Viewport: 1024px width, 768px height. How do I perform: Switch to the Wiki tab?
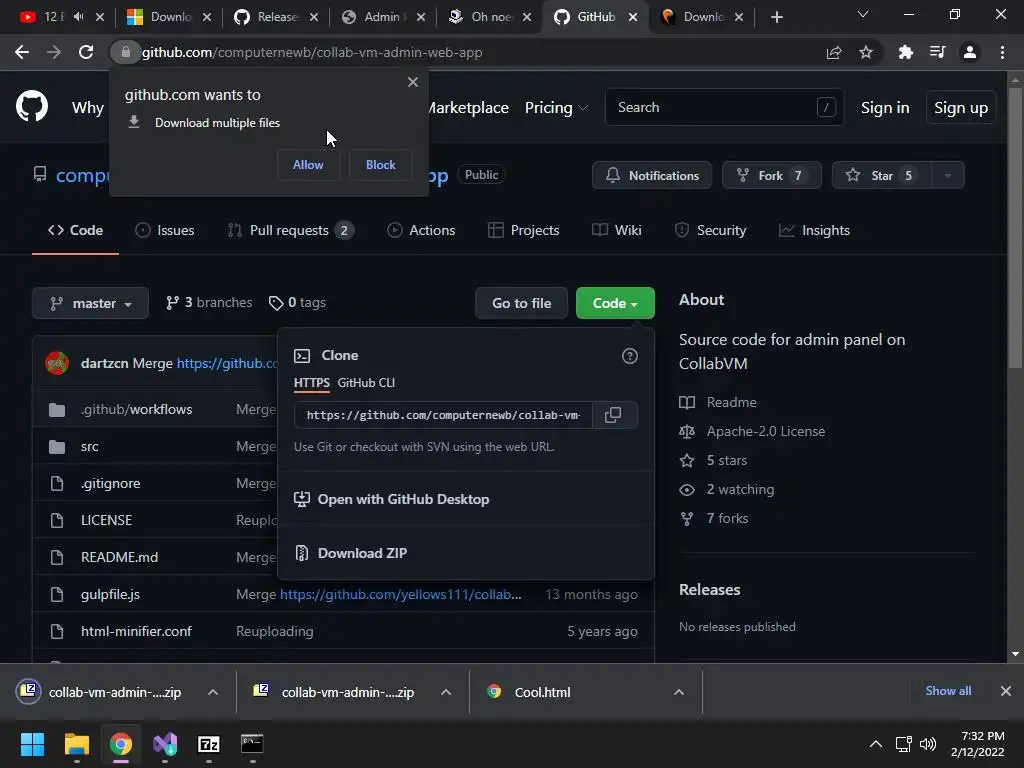616,231
